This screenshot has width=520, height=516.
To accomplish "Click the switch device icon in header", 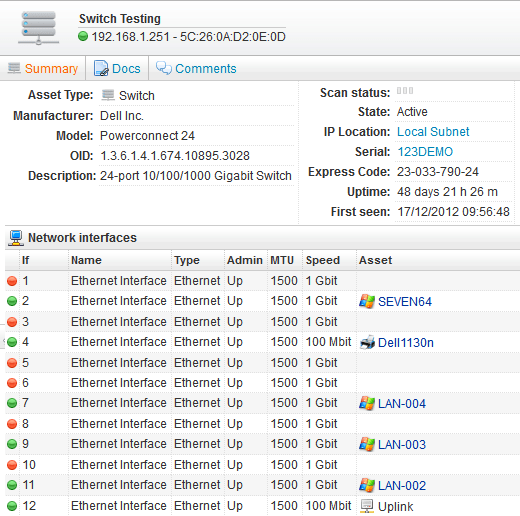I will click(x=38, y=28).
